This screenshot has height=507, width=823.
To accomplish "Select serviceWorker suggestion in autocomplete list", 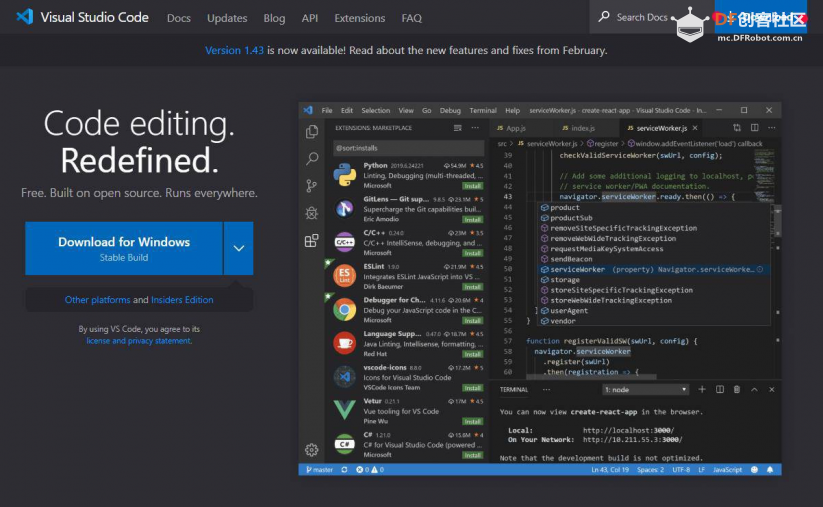I will pyautogui.click(x=655, y=269).
